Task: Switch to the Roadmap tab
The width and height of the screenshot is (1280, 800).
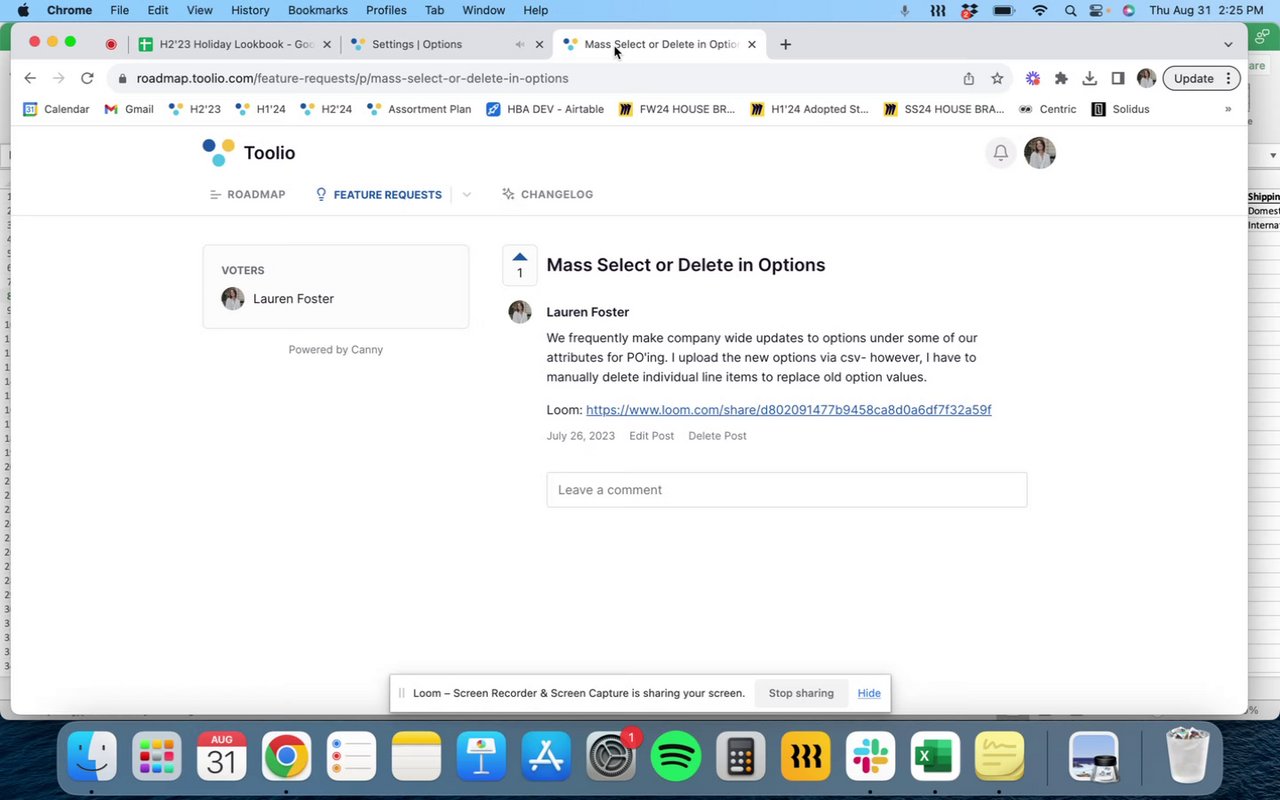Action: (x=247, y=195)
